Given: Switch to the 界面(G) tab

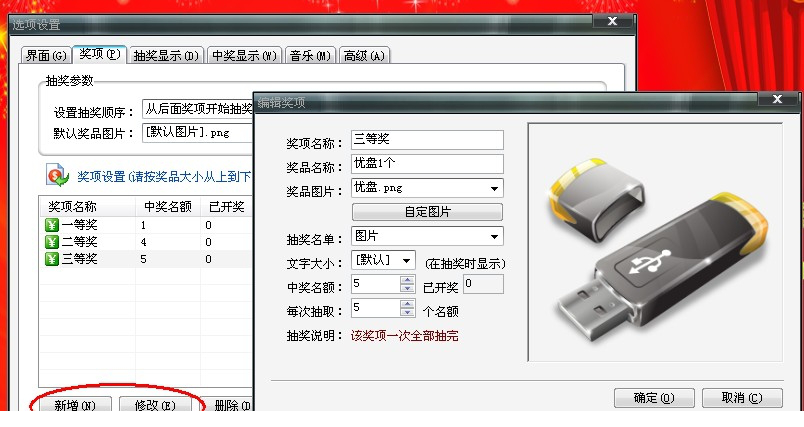Looking at the screenshot, I should coord(46,55).
